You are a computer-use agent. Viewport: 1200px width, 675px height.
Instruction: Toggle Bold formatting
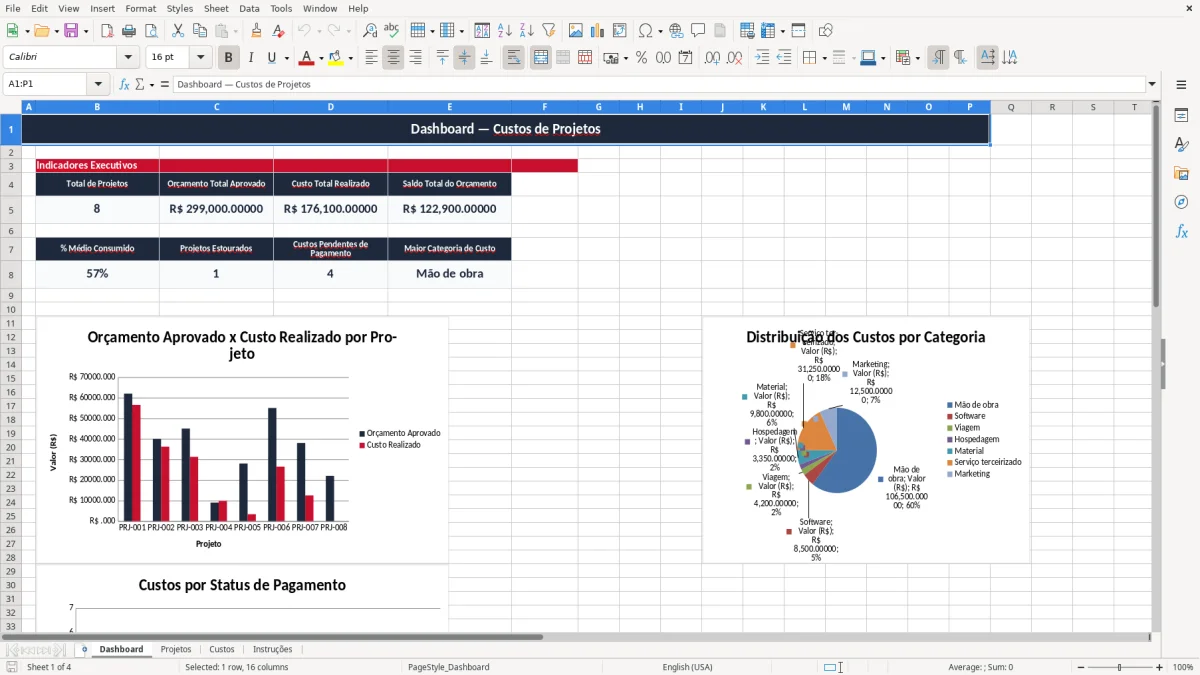(228, 58)
